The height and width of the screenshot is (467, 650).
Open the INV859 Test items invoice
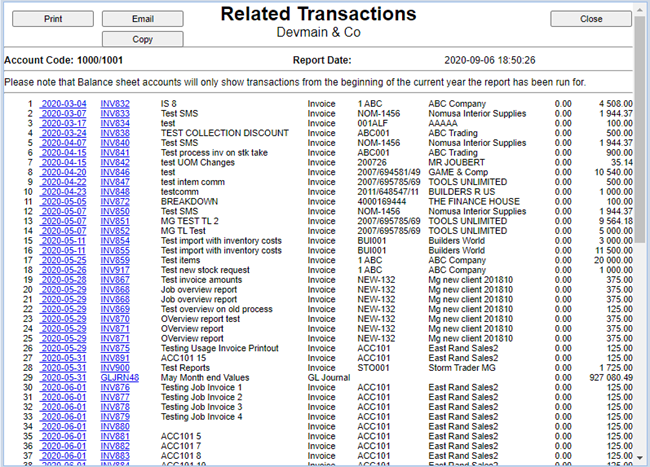coord(115,260)
